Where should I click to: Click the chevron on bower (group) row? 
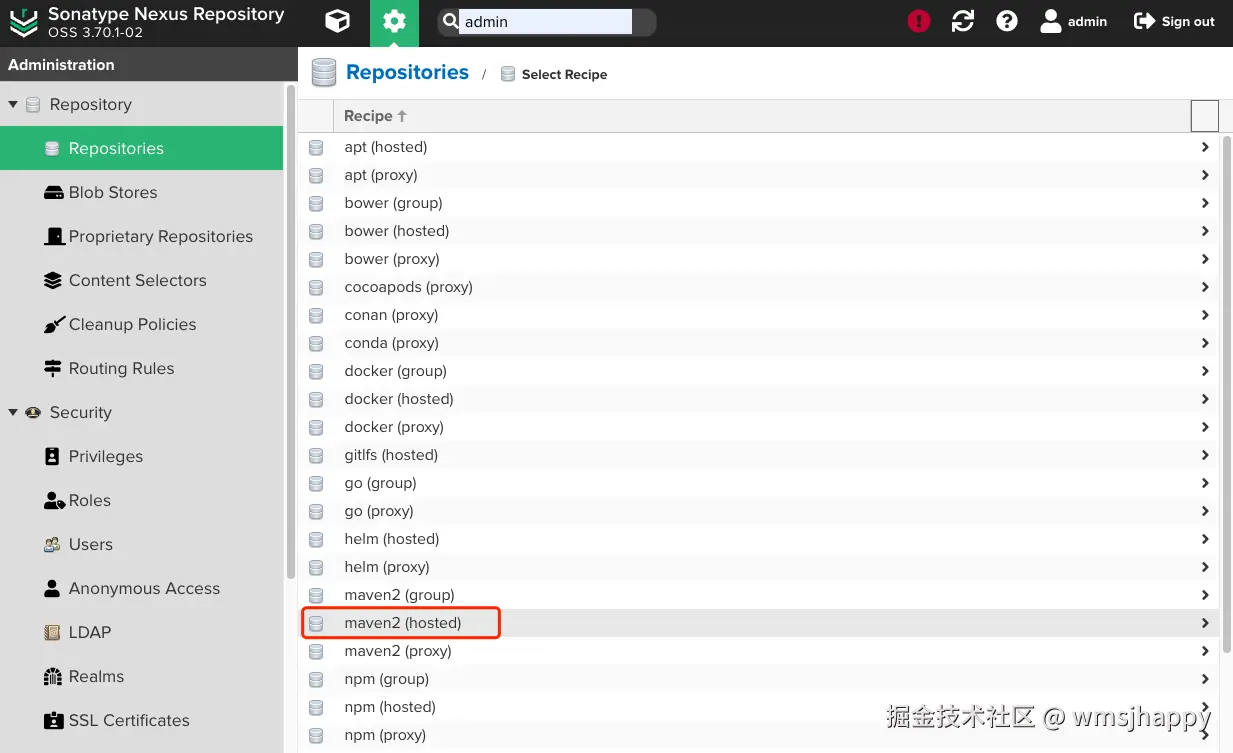(x=1205, y=203)
